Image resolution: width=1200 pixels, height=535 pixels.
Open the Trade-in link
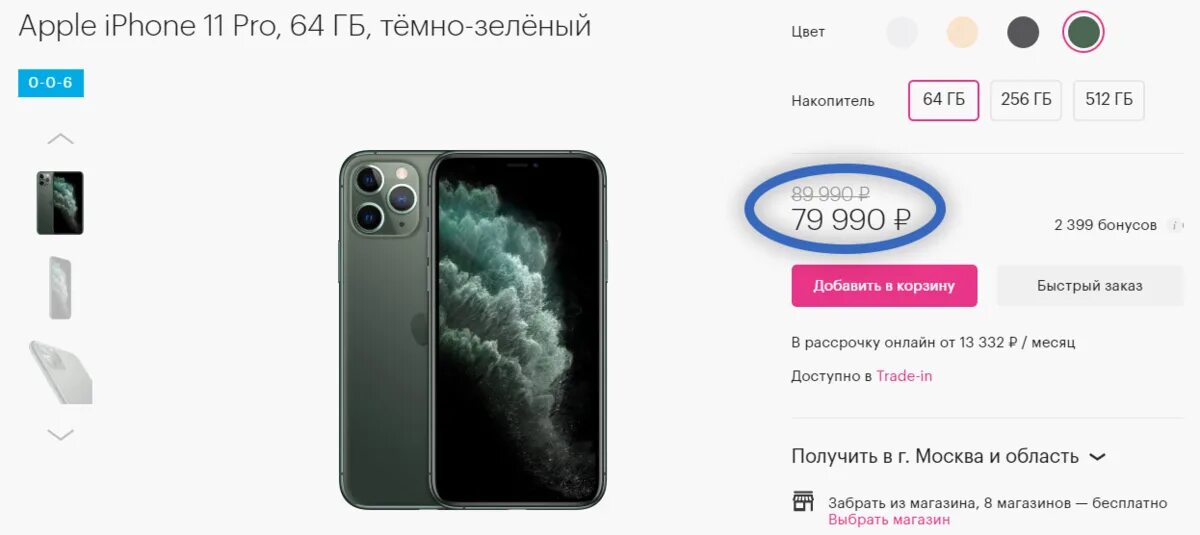tap(904, 376)
